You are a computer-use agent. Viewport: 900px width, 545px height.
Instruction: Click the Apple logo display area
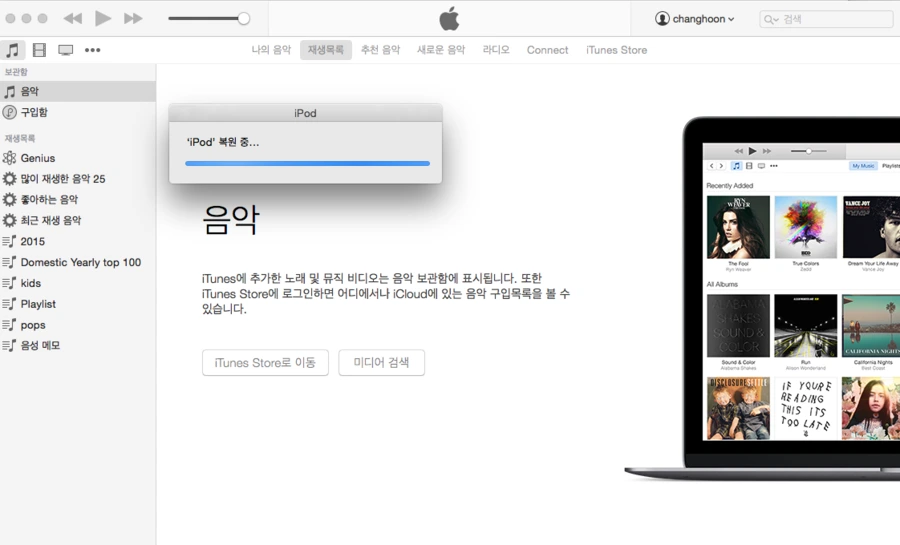[x=449, y=18]
